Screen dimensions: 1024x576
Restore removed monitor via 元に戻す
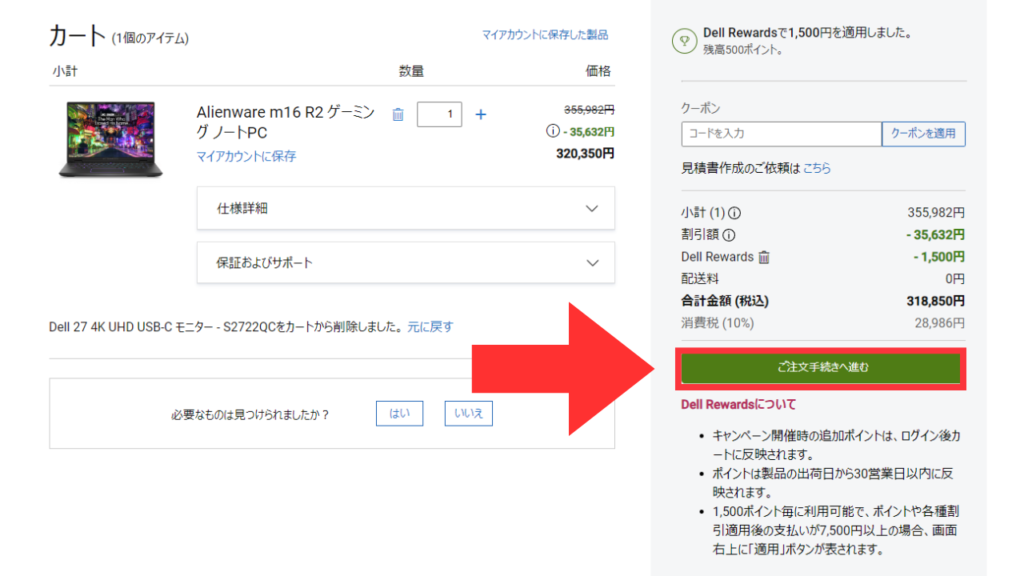tap(434, 326)
